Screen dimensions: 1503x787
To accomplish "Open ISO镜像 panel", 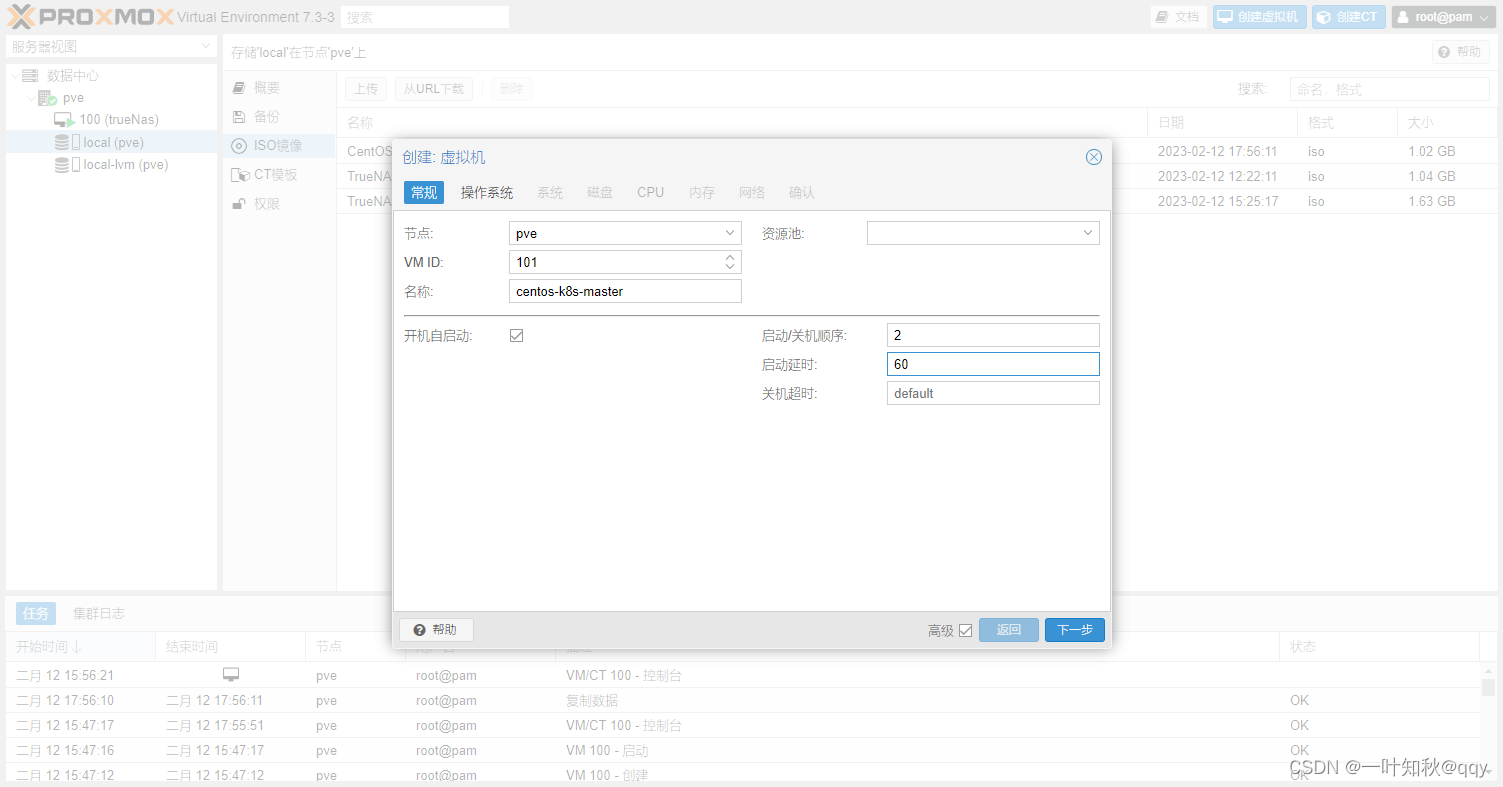I will tap(278, 146).
